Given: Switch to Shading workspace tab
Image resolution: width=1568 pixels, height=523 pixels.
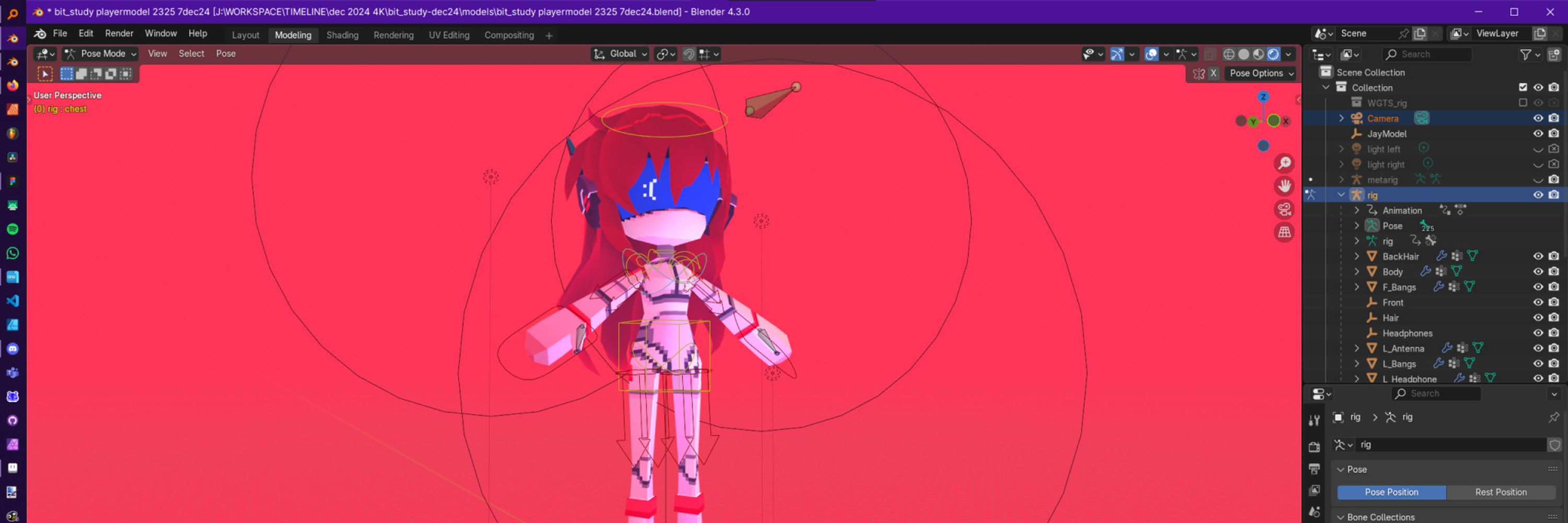Looking at the screenshot, I should pyautogui.click(x=342, y=35).
